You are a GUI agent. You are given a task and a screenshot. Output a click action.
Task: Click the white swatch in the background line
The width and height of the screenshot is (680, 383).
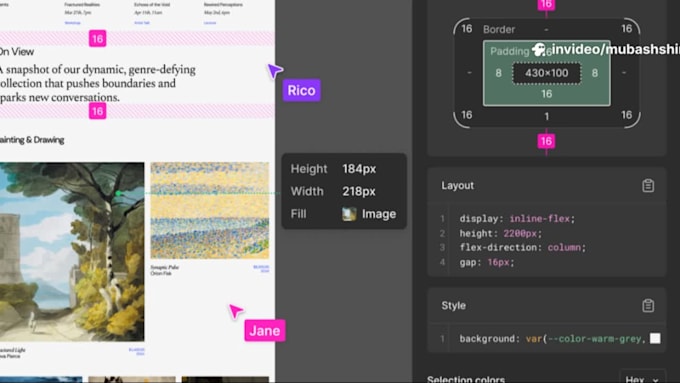click(655, 338)
